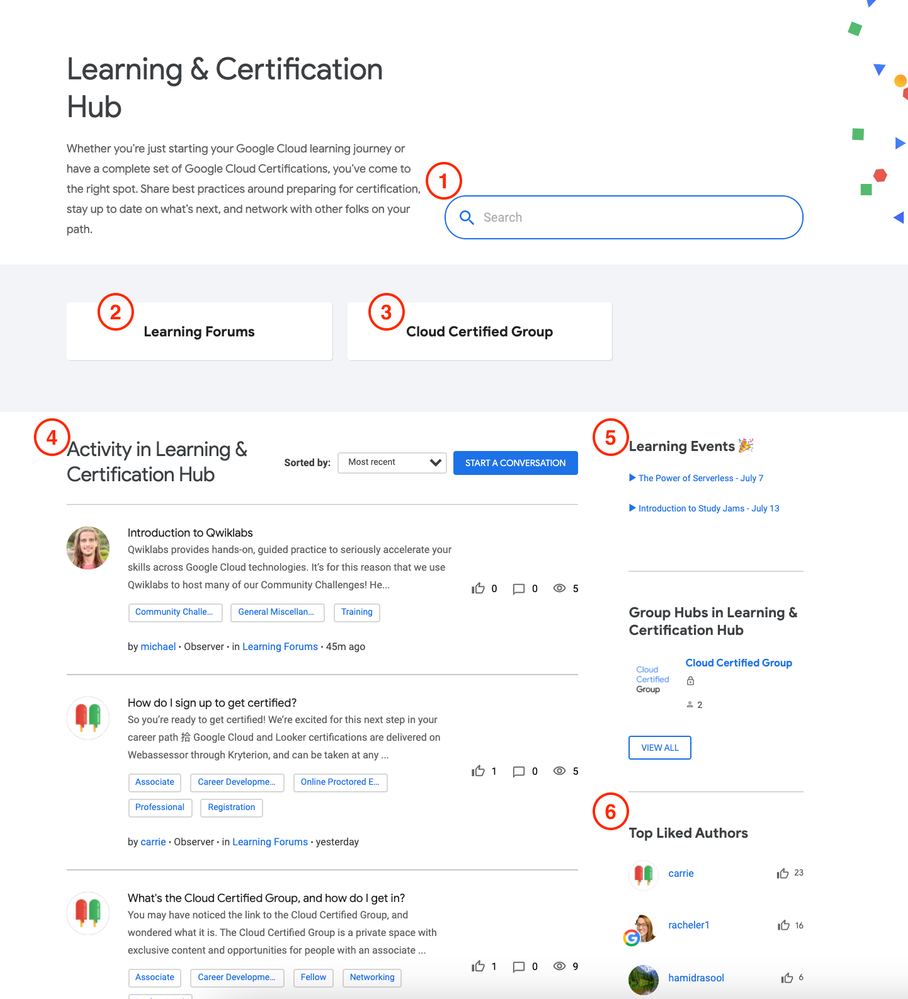Screen dimensions: 908x999
Task: Open the Cloud Certified Group link in Group Hubs
Action: pos(739,663)
